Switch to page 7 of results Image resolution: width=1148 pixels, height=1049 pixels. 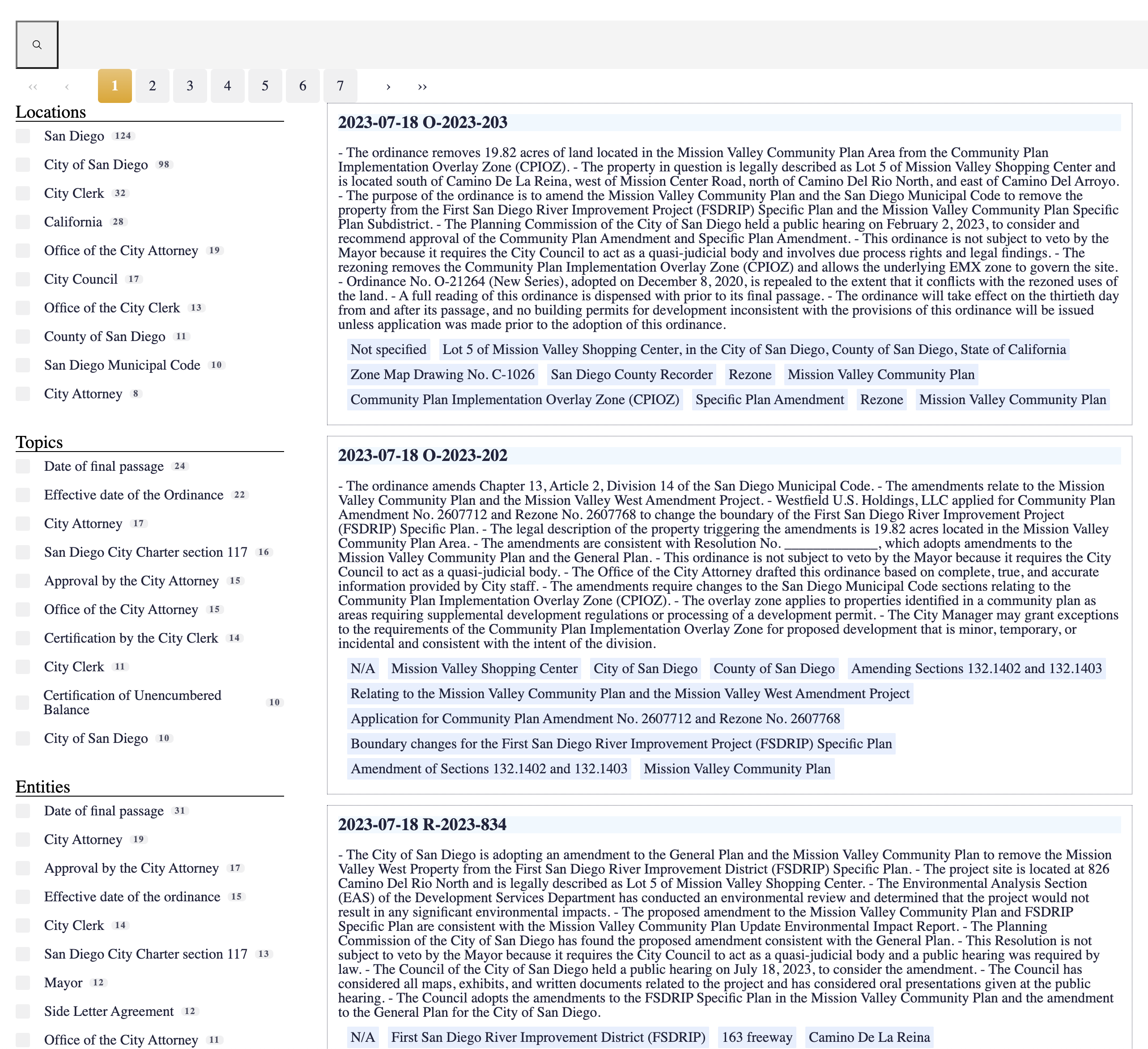coord(340,86)
